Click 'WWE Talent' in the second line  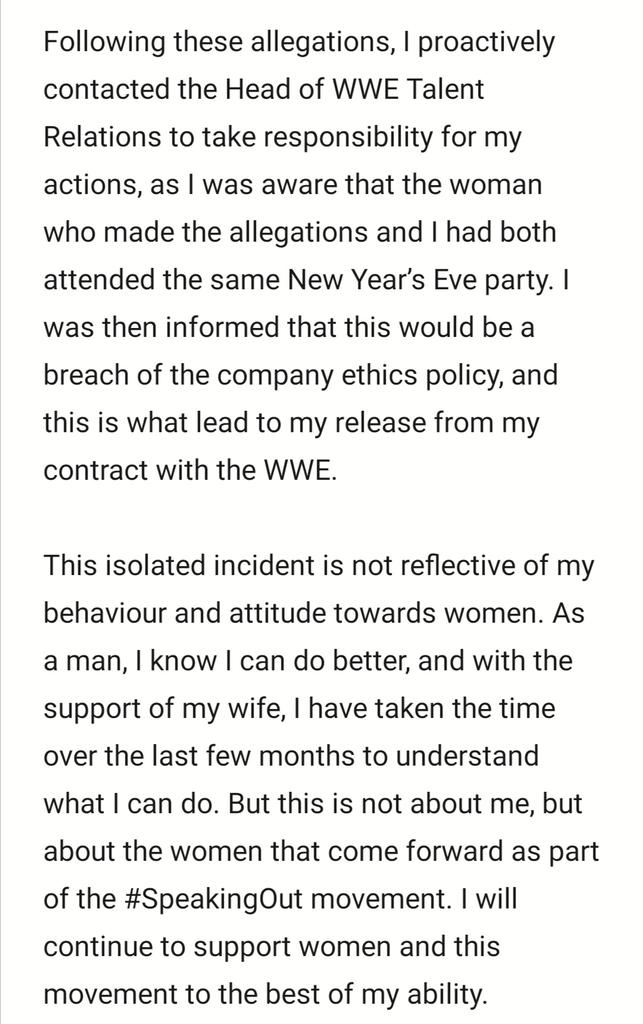point(409,89)
